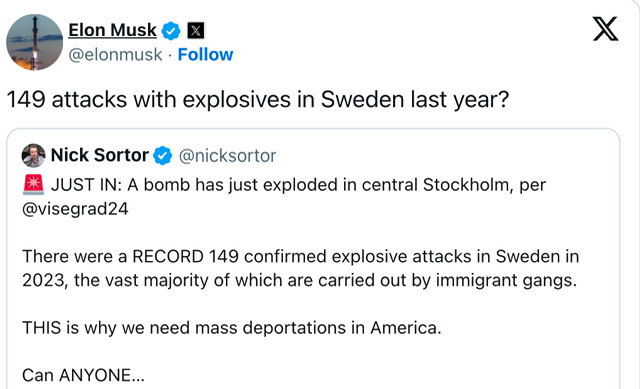Image resolution: width=640 pixels, height=389 pixels.
Task: Open Nick Sortor's small avatar
Action: coord(33,156)
